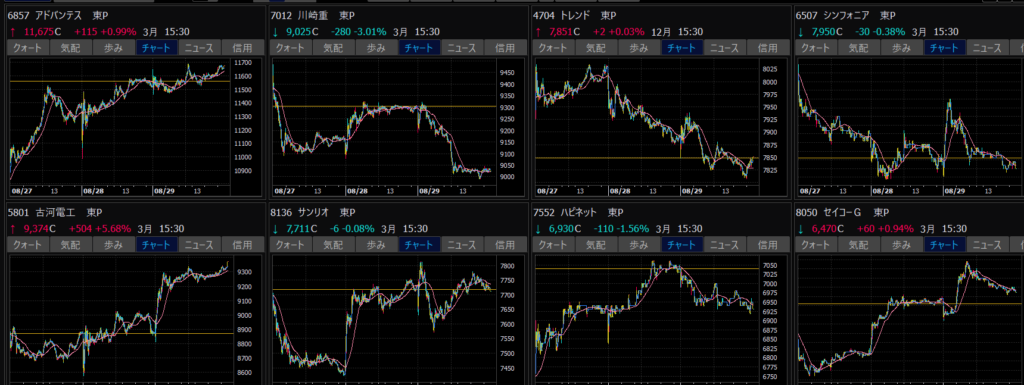The width and height of the screenshot is (1024, 385).
Task: Open the クォート tab for アドバンテス
Action: point(28,48)
